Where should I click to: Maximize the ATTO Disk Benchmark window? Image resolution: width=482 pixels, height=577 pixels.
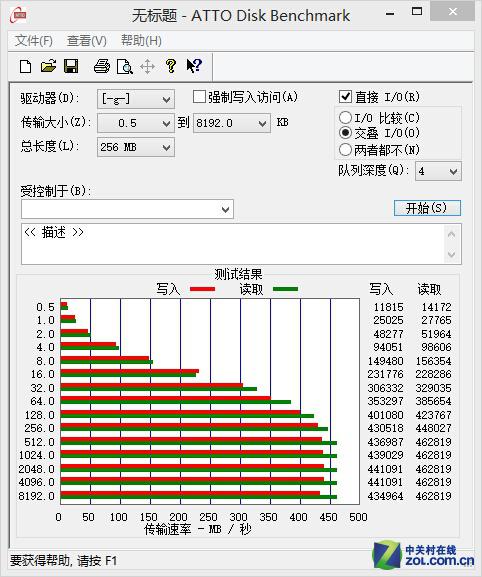pos(417,12)
